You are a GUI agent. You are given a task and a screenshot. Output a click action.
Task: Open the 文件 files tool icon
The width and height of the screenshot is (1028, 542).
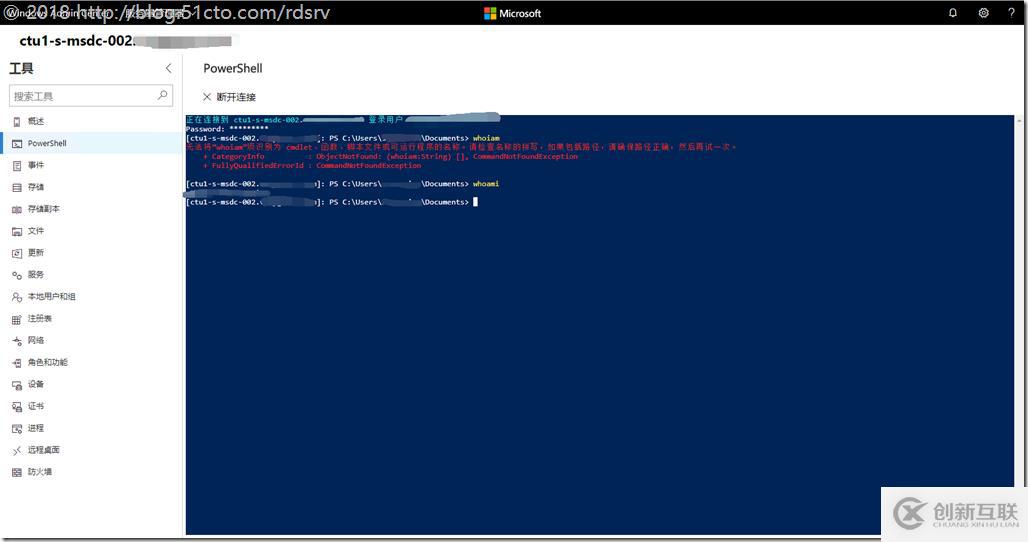pyautogui.click(x=17, y=231)
